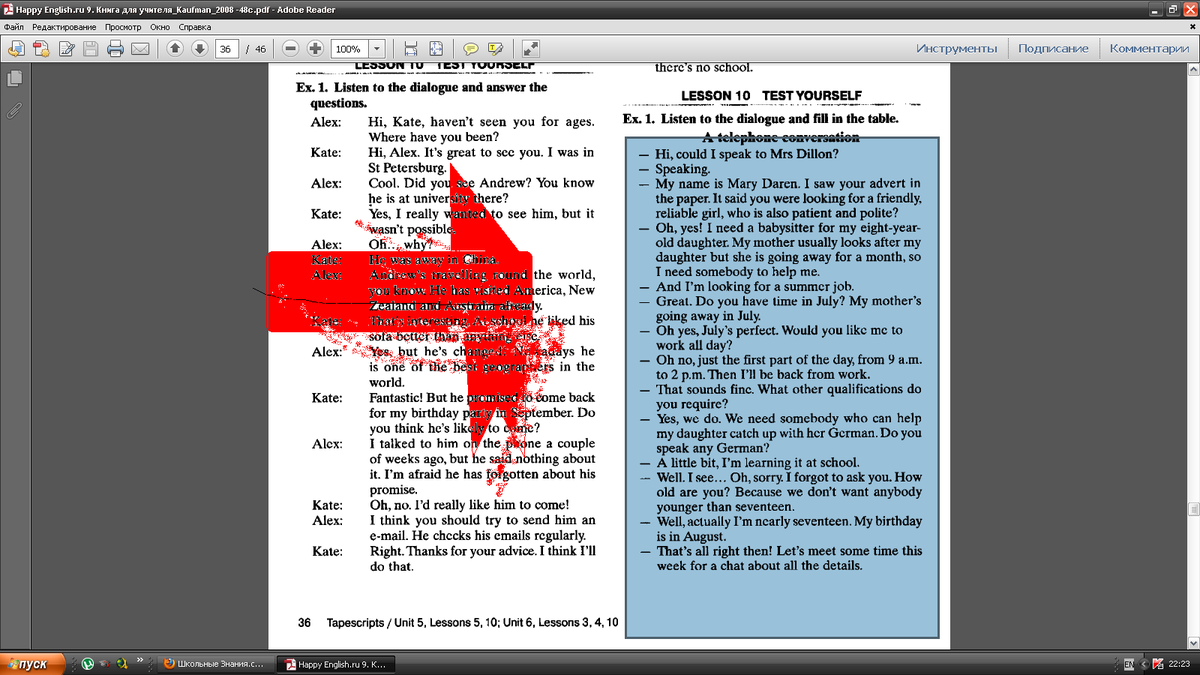
Task: Switch to full screen reading mode
Action: [x=531, y=49]
